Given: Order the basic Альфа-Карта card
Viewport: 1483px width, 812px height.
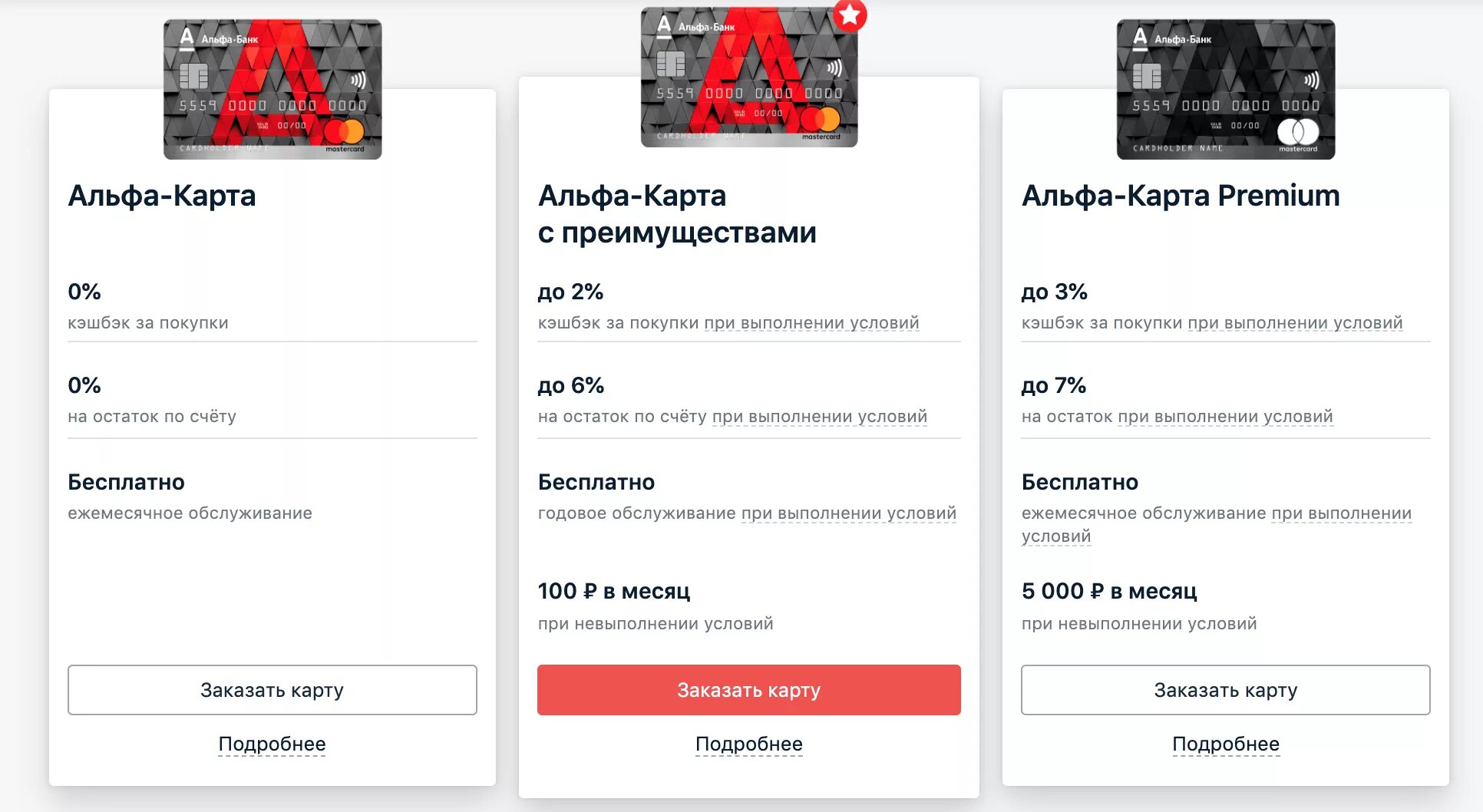Looking at the screenshot, I should pos(272,690).
